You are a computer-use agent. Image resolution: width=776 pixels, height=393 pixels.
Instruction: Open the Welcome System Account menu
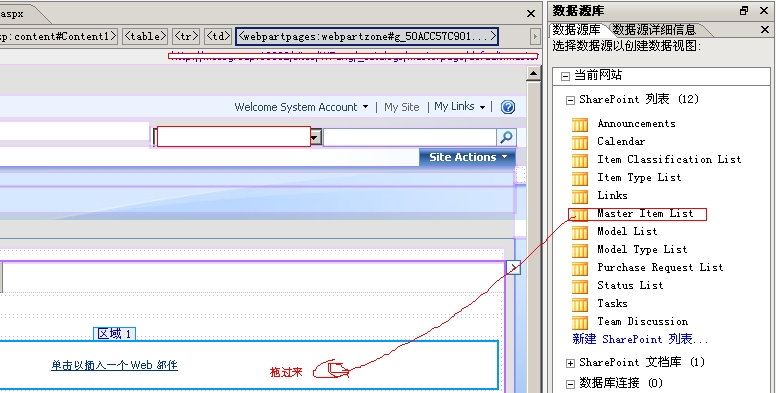point(301,107)
